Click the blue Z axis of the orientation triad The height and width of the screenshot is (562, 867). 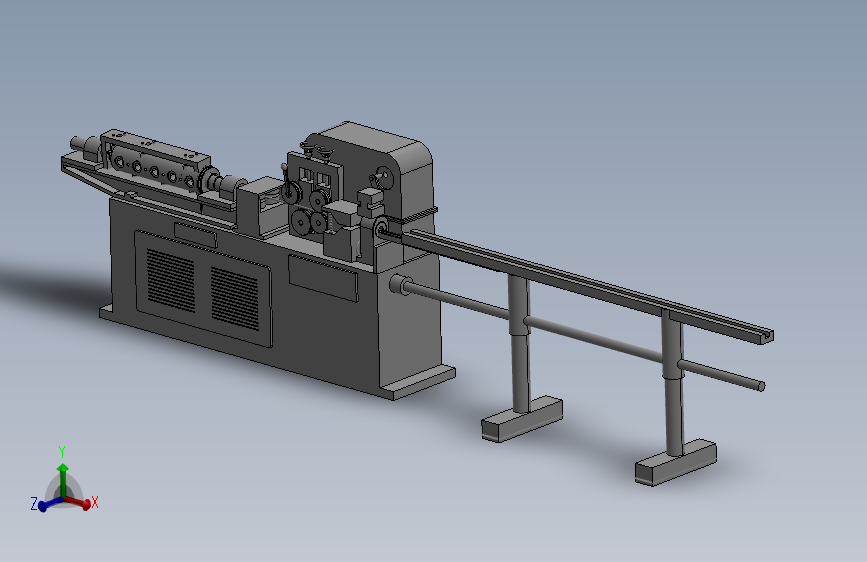click(x=49, y=504)
